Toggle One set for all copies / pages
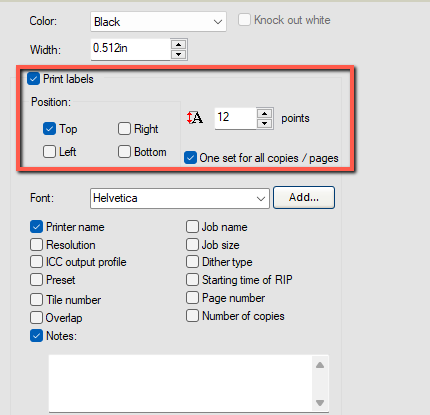This screenshot has height=415, width=430. tap(190, 158)
